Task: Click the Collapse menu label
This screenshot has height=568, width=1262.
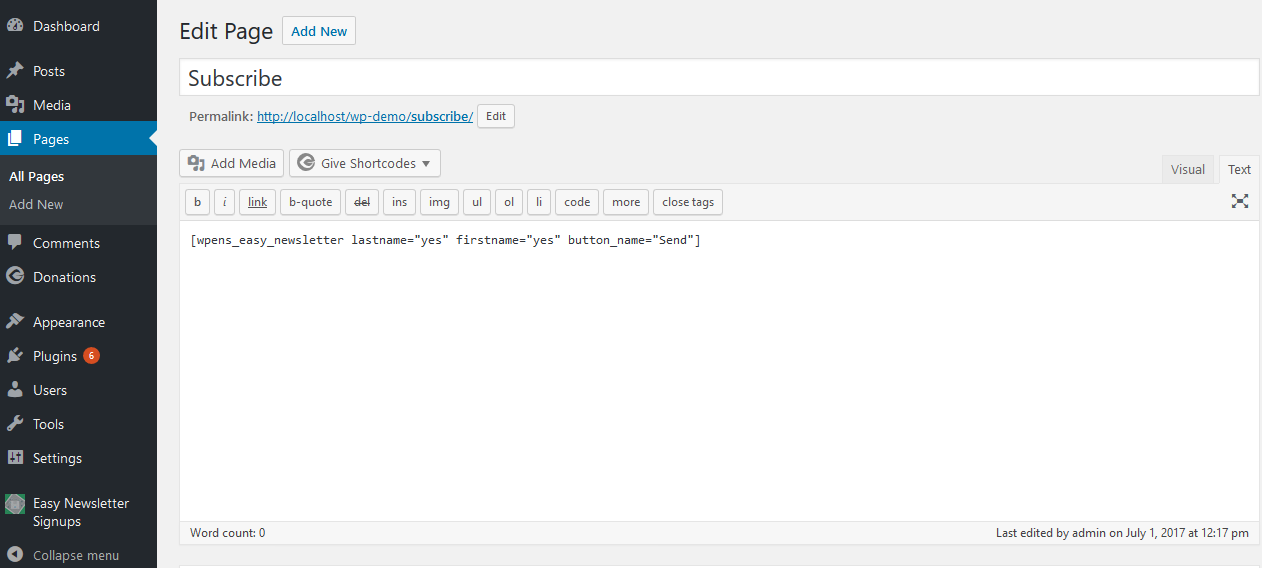Action: point(76,555)
